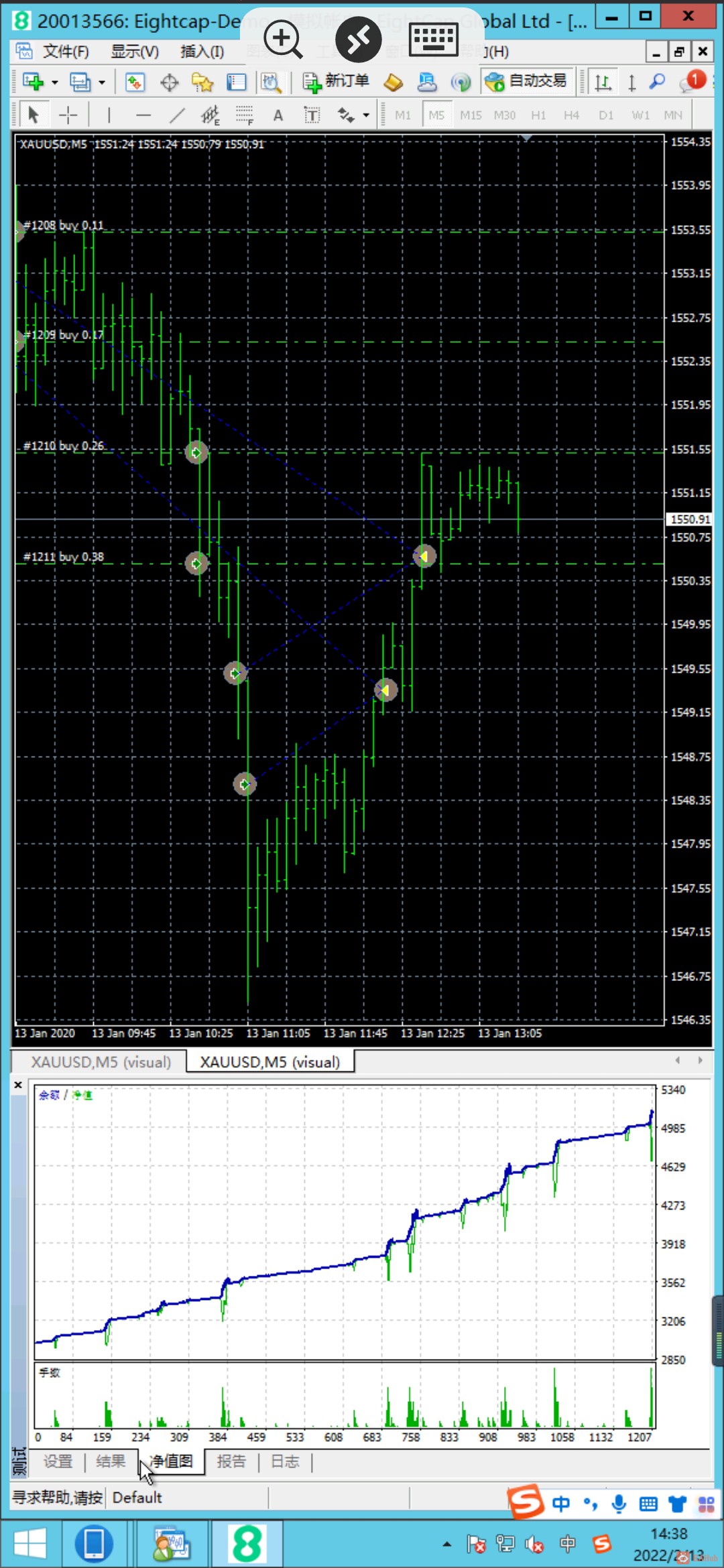Switch to M5 timeframe
This screenshot has width=724, height=1568.
pos(436,115)
